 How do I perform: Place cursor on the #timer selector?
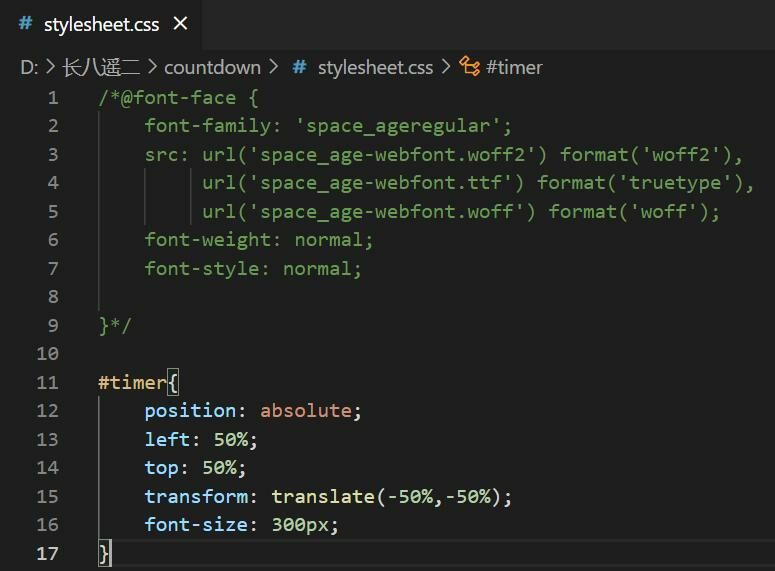(132, 382)
